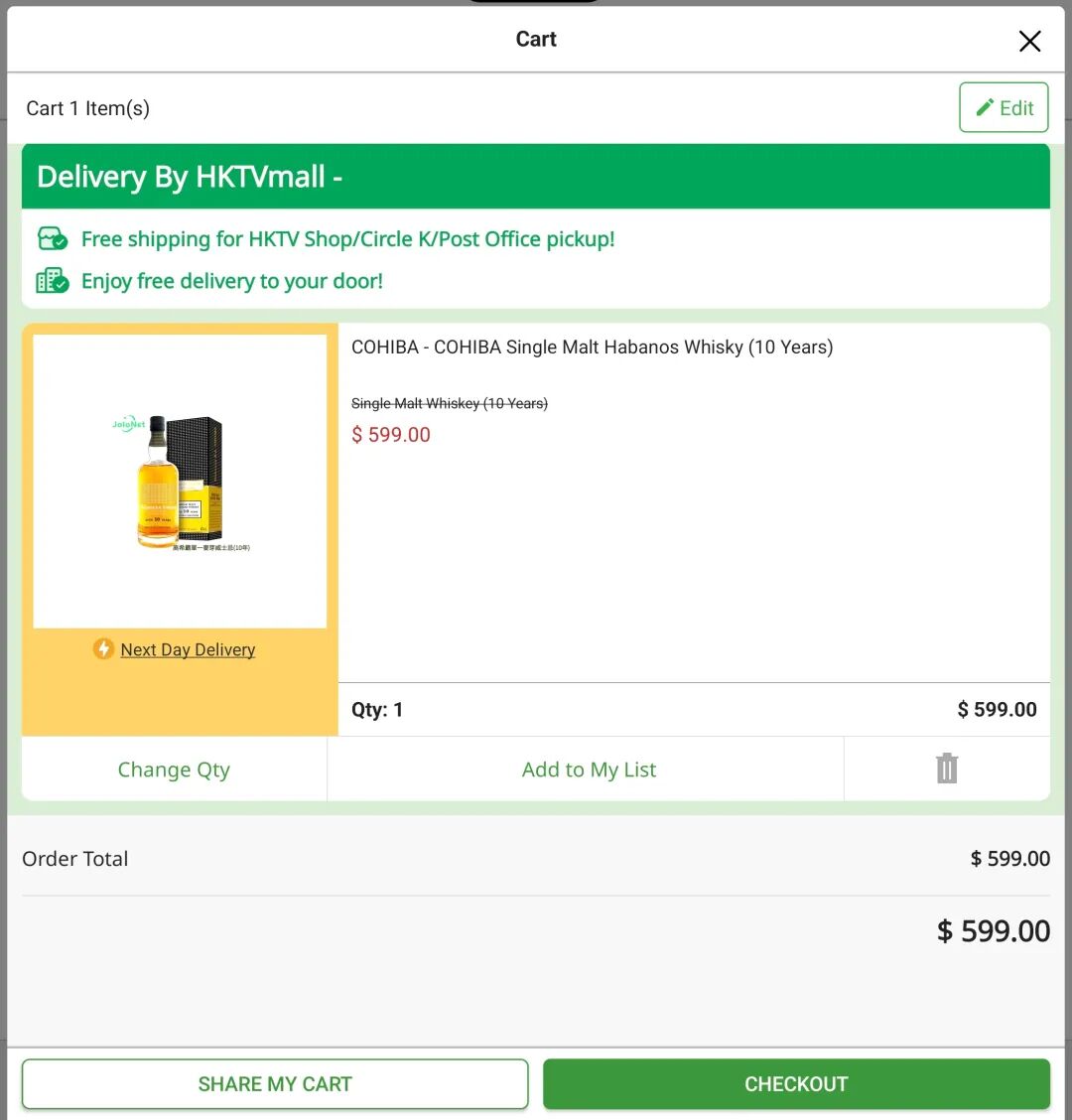This screenshot has height=1120, width=1072.
Task: Open the COHIBA Single Malt product title
Action: (592, 348)
